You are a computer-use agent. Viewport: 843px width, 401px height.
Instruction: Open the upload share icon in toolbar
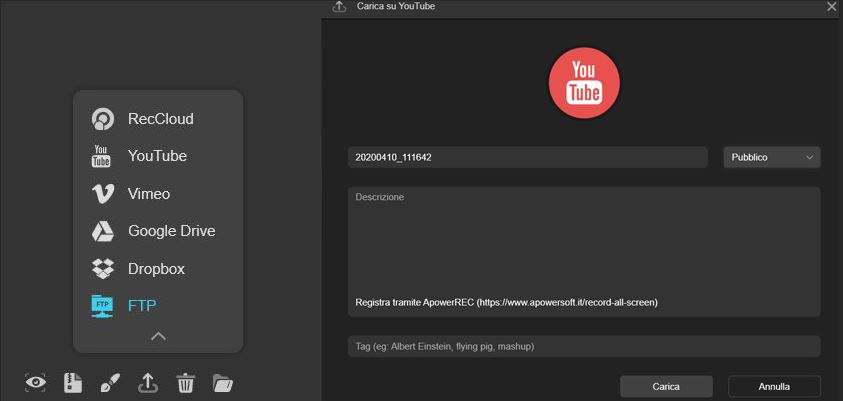(148, 383)
